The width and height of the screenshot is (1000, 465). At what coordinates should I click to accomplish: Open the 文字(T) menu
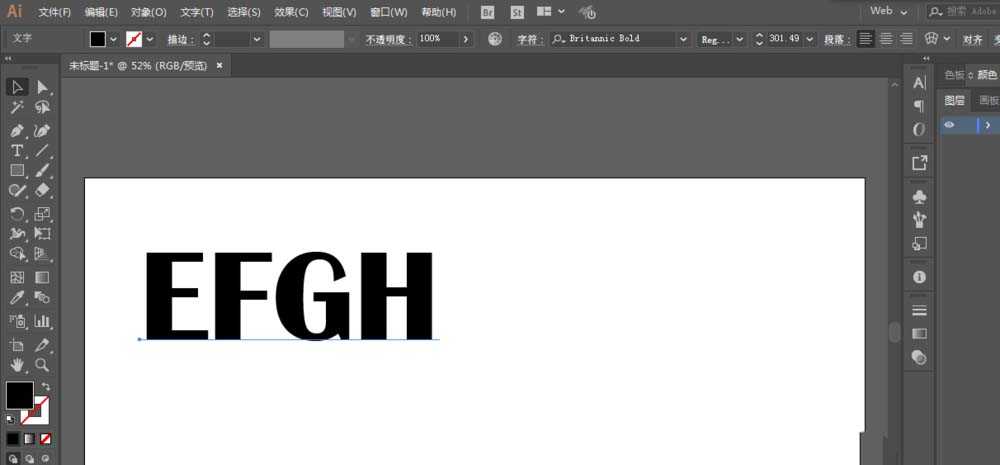pyautogui.click(x=197, y=12)
